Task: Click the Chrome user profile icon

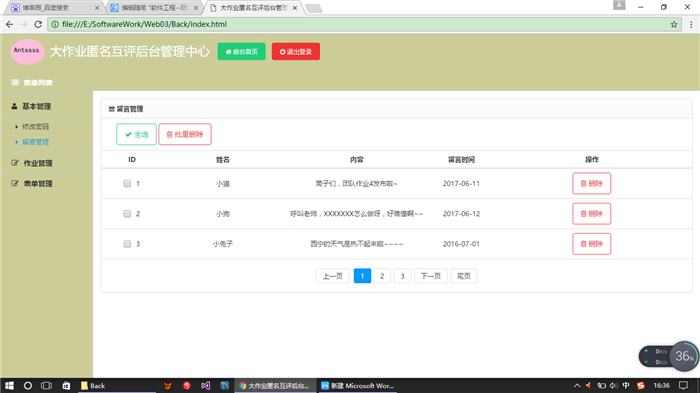Action: click(619, 5)
